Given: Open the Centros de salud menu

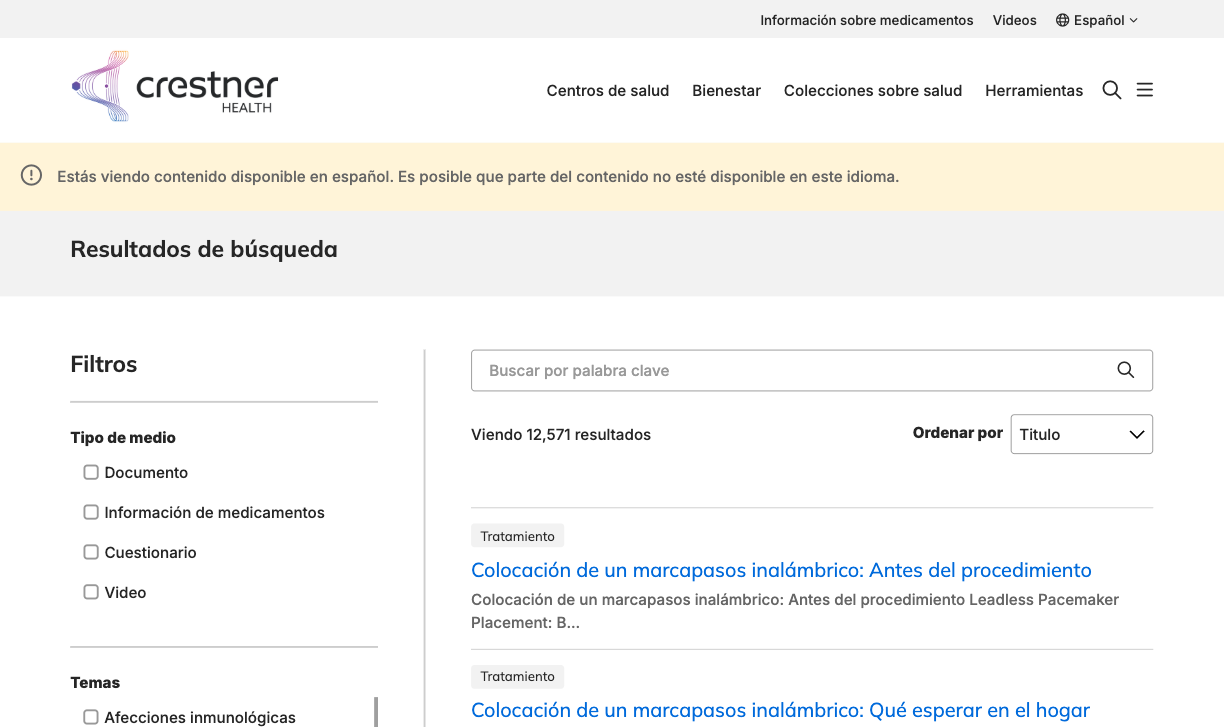Looking at the screenshot, I should 607,90.
